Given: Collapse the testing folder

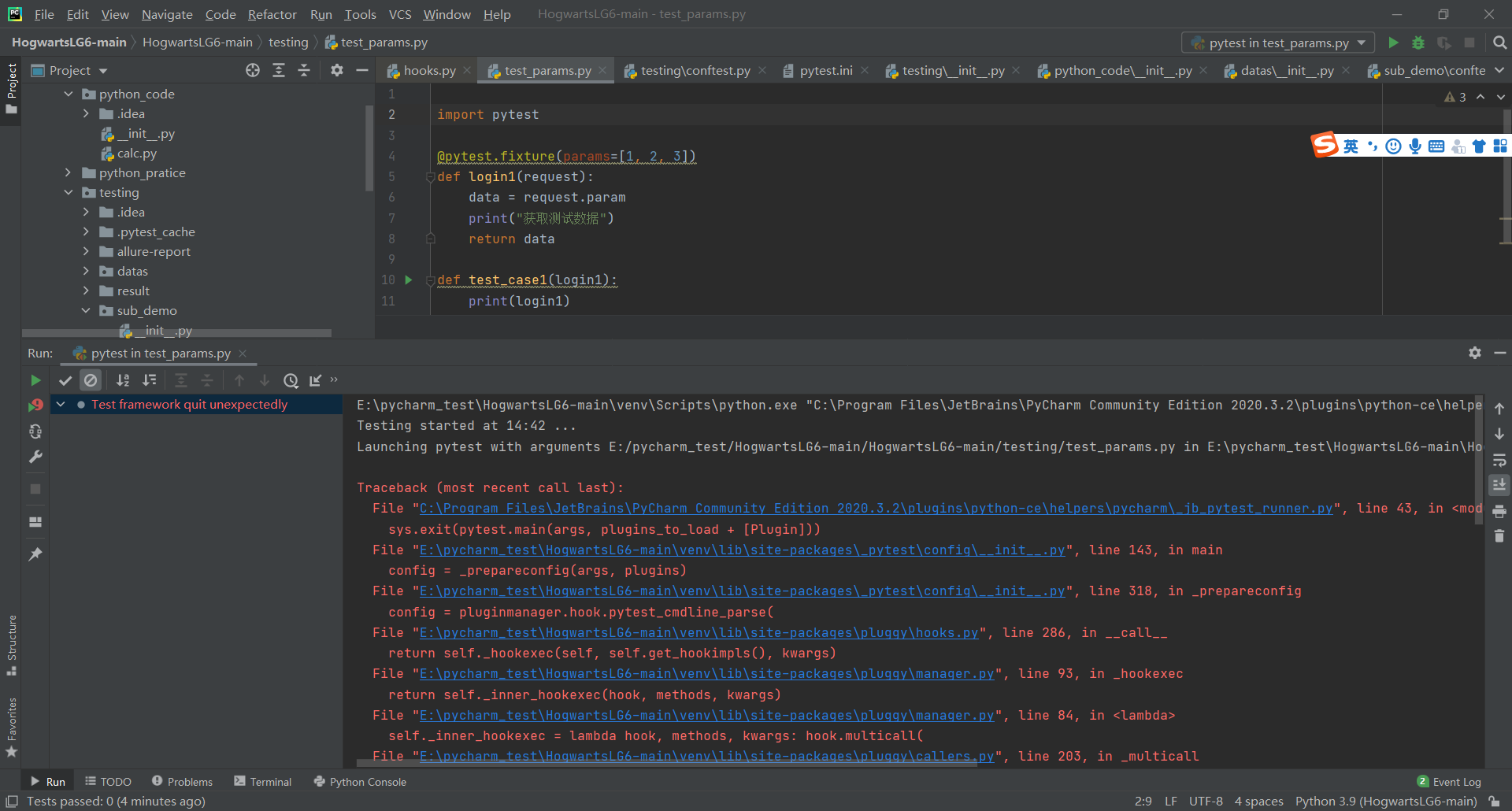Looking at the screenshot, I should coord(69,192).
